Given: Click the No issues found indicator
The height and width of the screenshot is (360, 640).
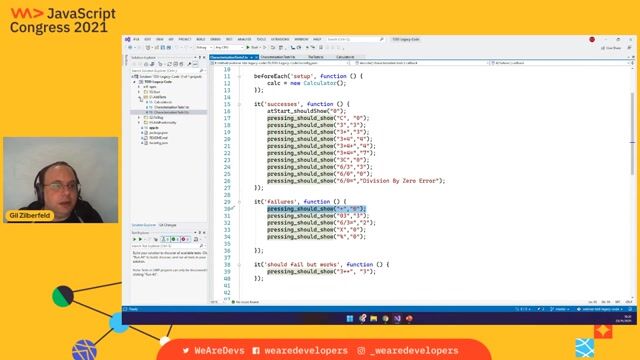Looking at the screenshot, I should click(x=246, y=302).
